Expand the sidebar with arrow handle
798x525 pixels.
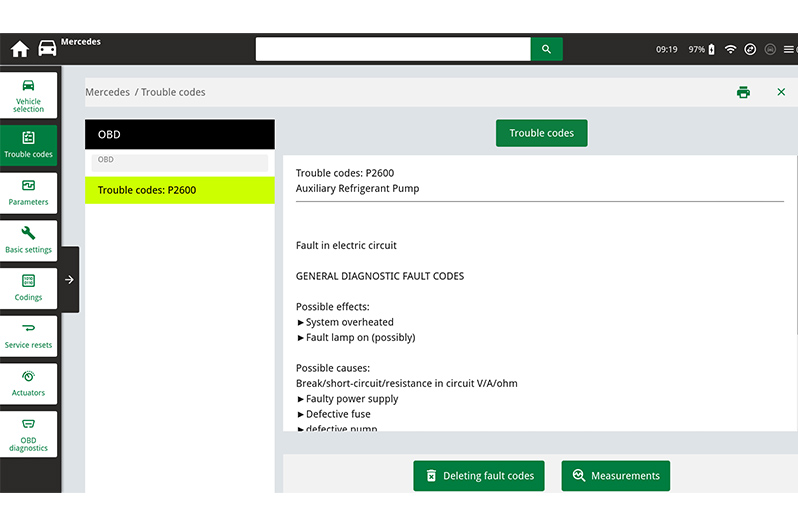click(69, 280)
